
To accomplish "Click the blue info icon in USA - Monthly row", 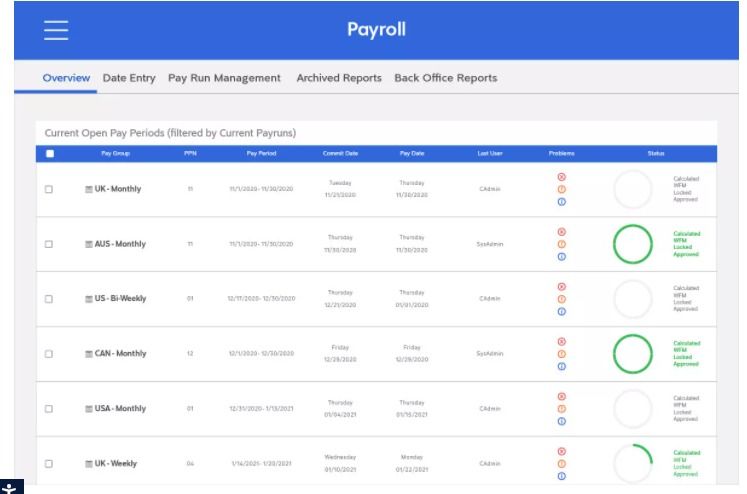I will click(562, 421).
